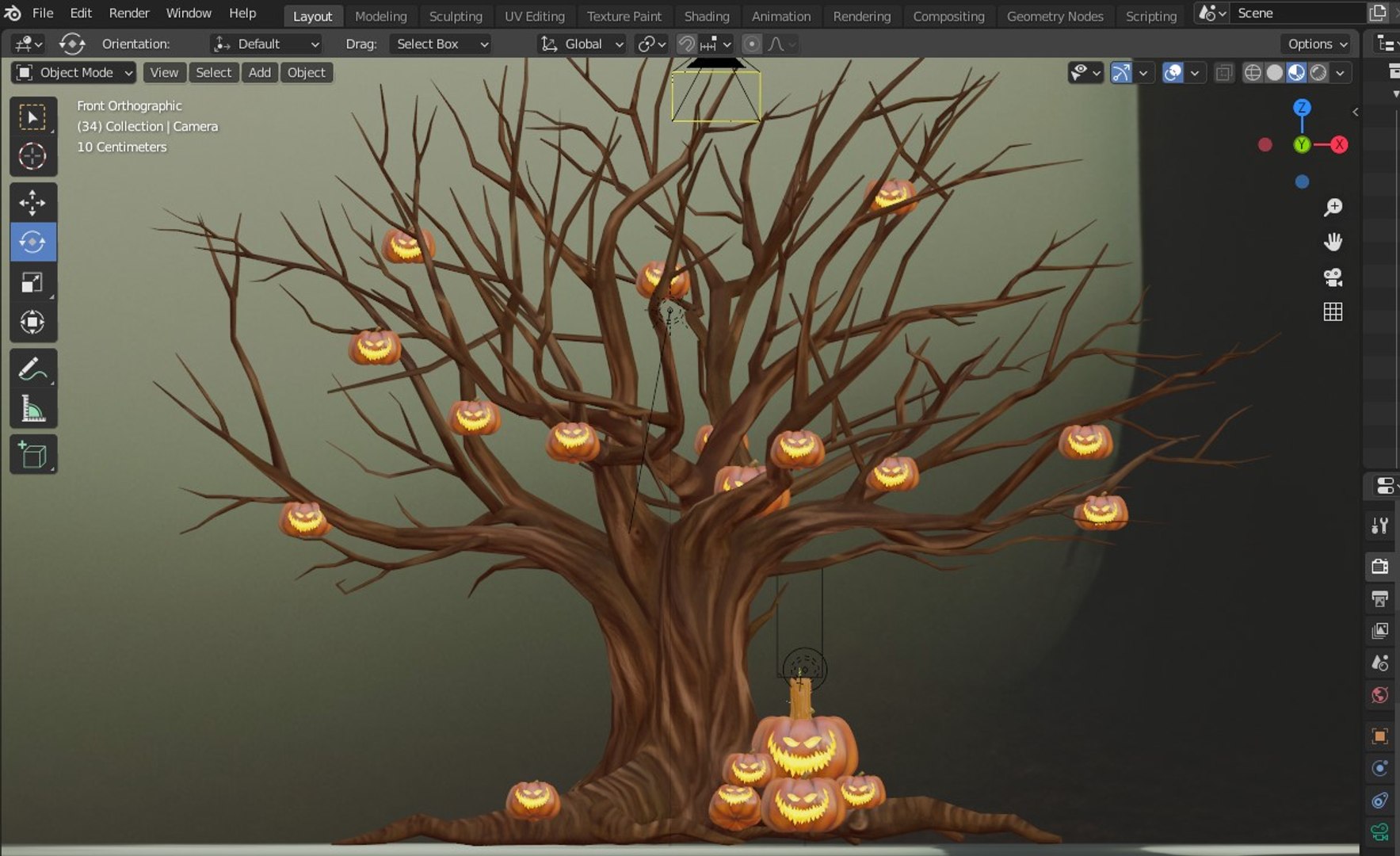
Task: Select the Select Box tool in toolbar
Action: pyautogui.click(x=32, y=117)
